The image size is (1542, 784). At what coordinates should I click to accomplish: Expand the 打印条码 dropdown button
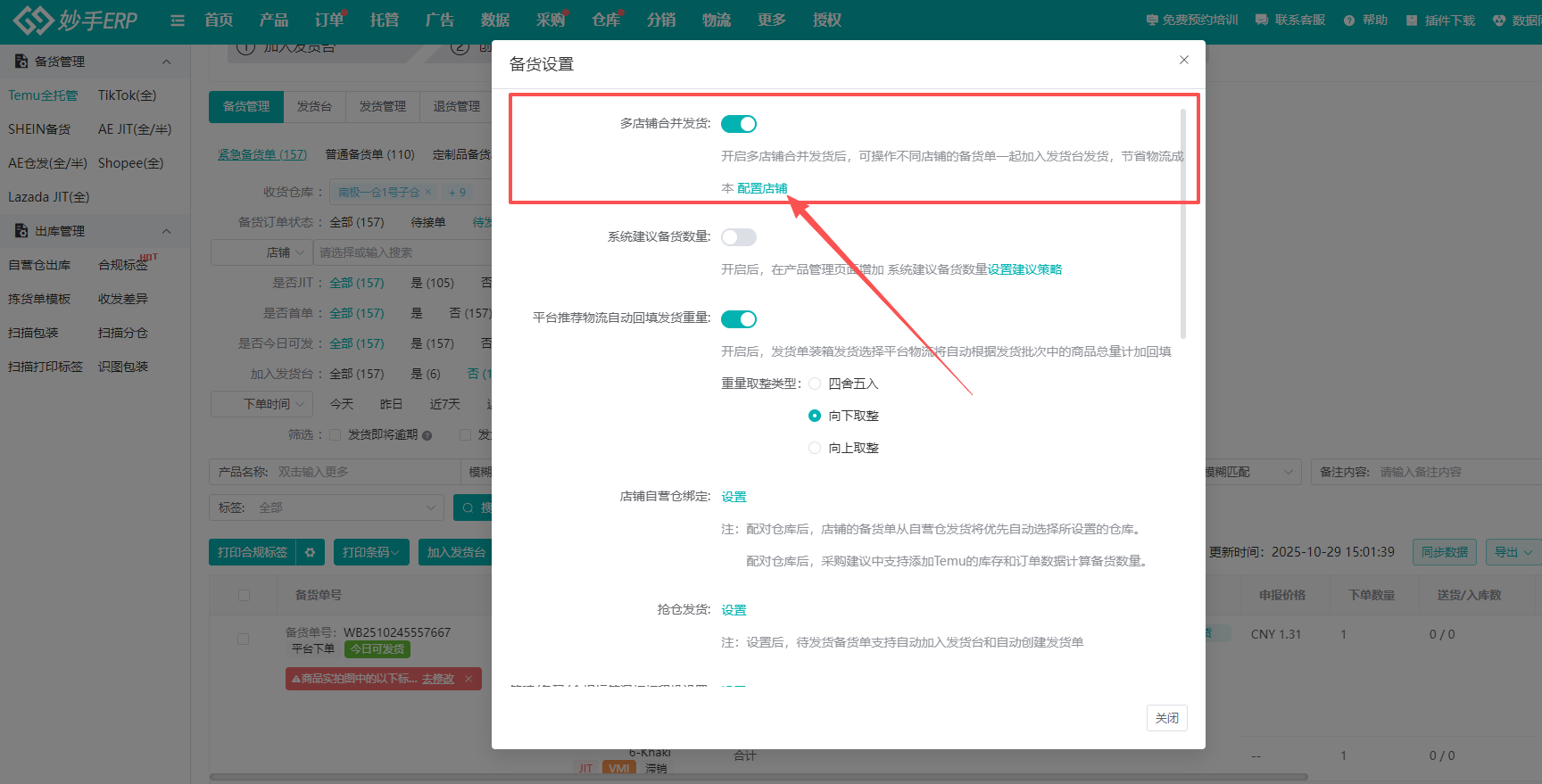(x=371, y=552)
